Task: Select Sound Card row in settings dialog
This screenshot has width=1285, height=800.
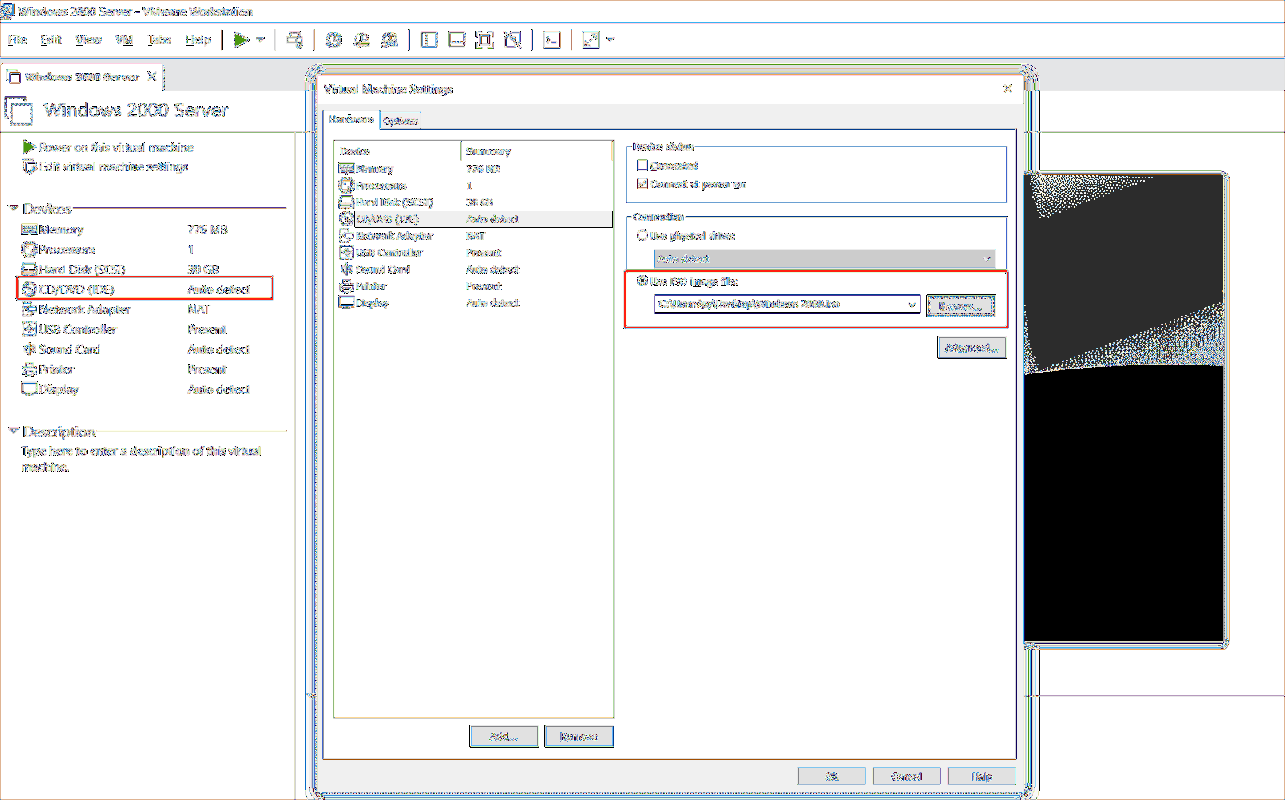Action: click(474, 270)
